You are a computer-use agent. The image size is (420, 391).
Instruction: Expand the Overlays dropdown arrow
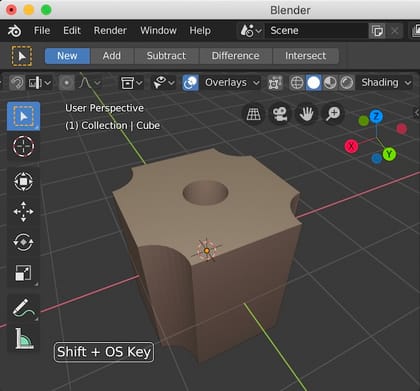click(x=256, y=83)
